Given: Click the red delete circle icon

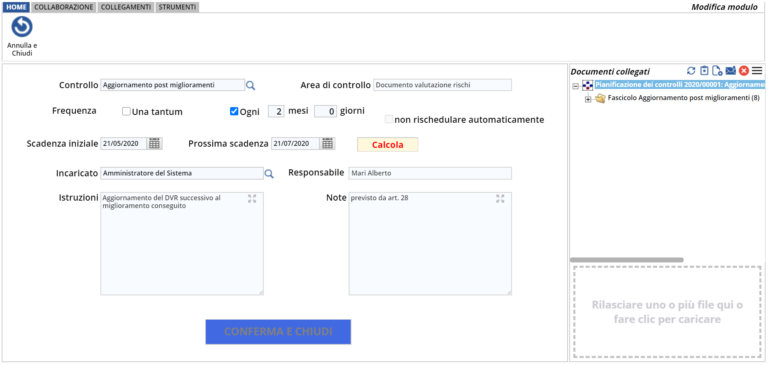Looking at the screenshot, I should coord(744,71).
